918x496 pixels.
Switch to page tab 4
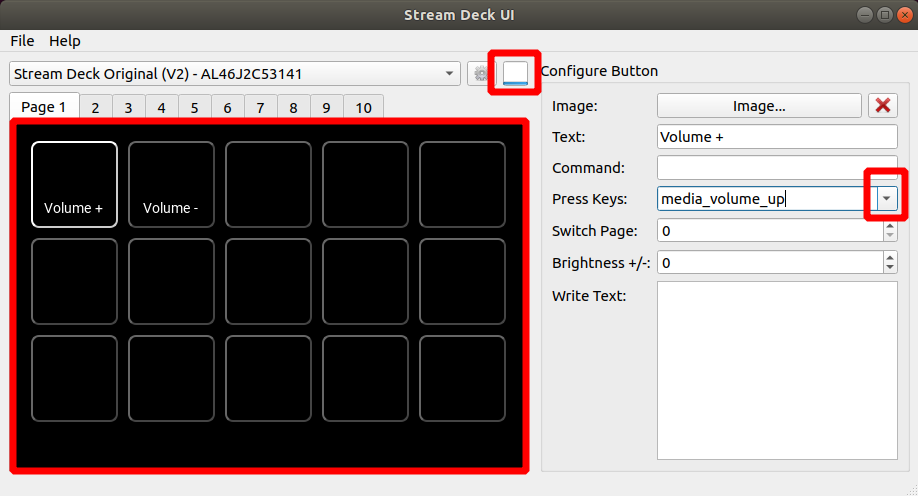pos(162,108)
